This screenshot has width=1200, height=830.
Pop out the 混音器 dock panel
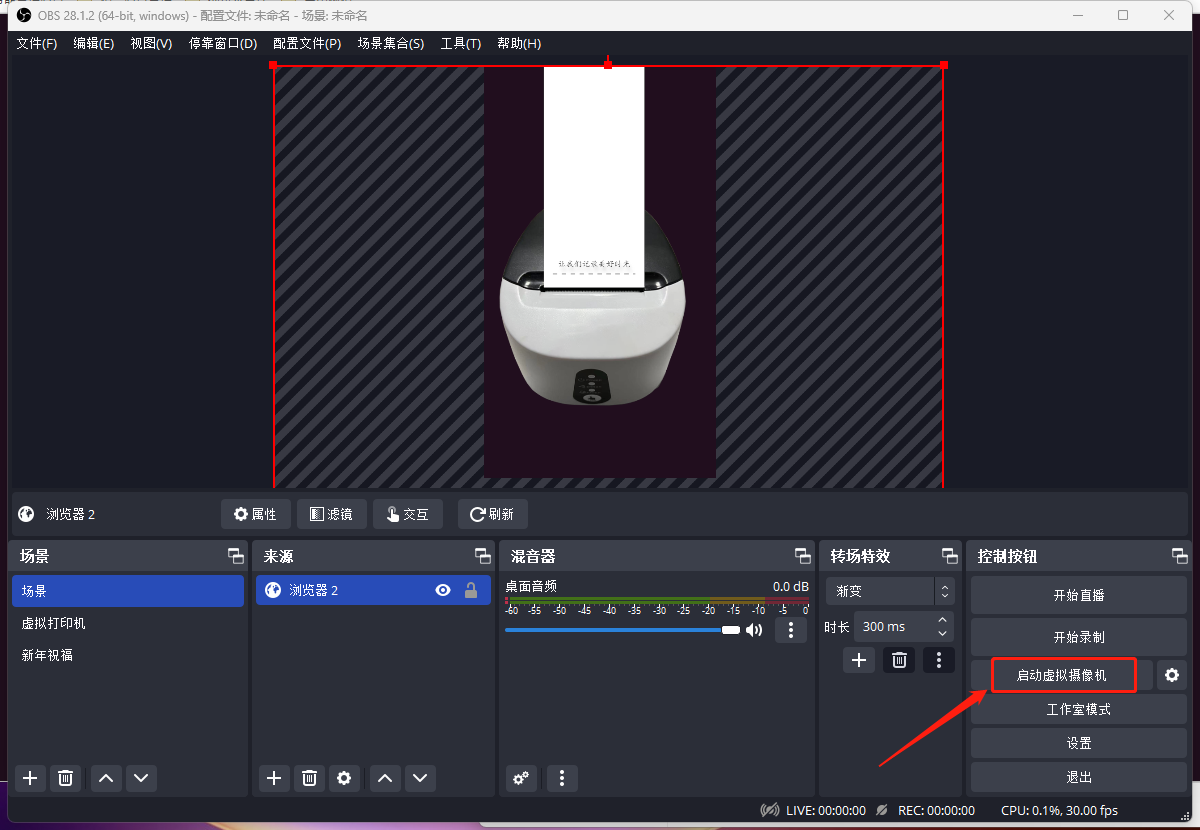(x=802, y=556)
